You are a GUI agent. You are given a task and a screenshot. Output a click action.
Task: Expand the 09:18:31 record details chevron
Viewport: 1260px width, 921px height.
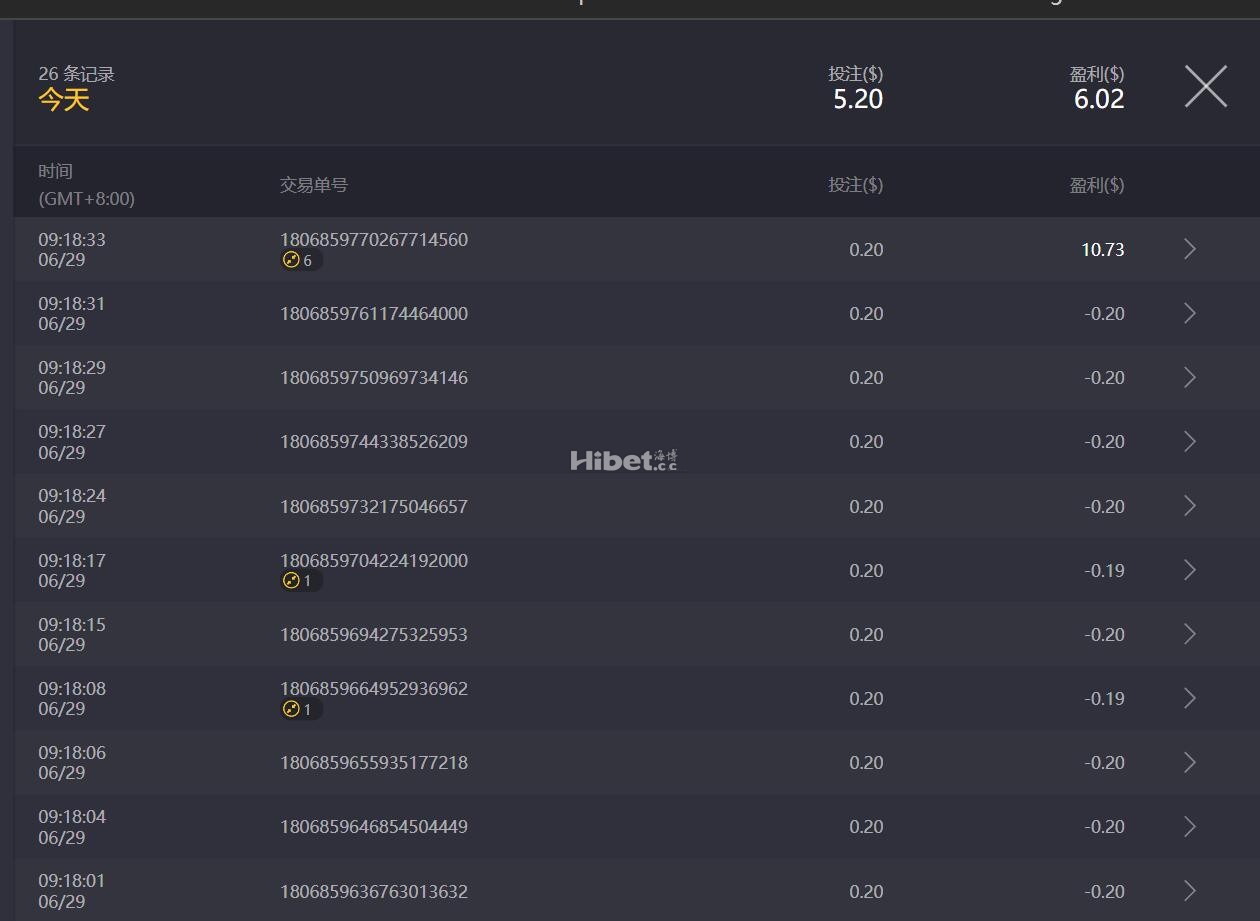(x=1189, y=313)
